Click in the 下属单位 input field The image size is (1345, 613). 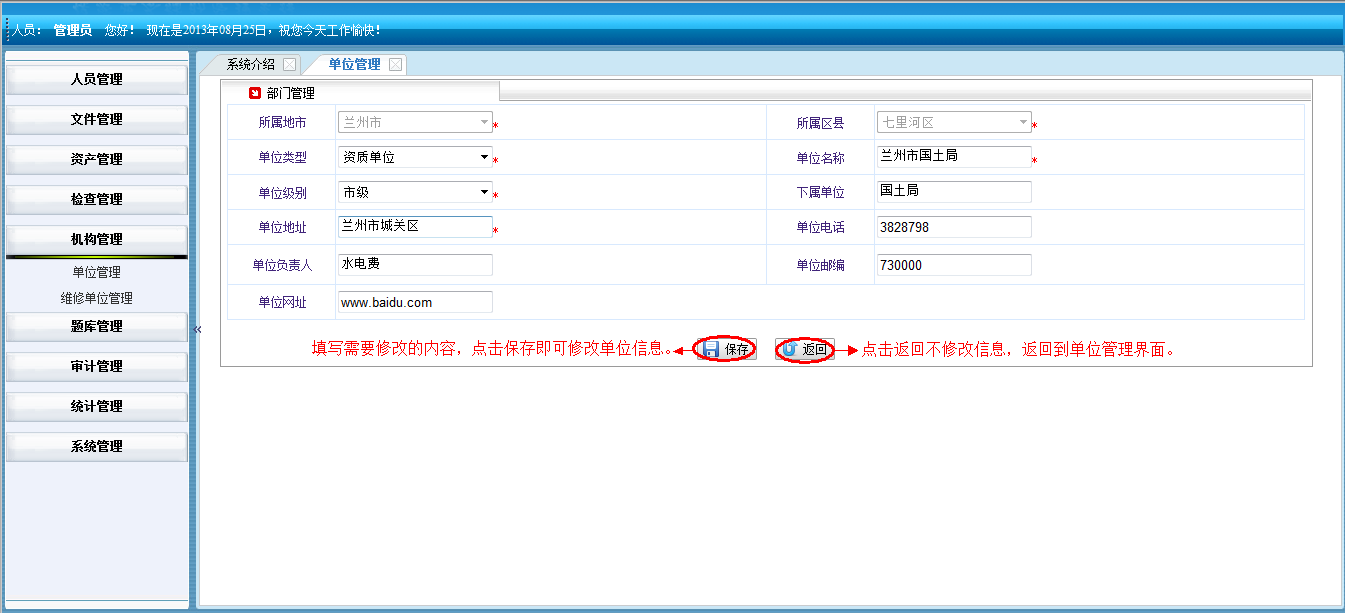coord(954,192)
